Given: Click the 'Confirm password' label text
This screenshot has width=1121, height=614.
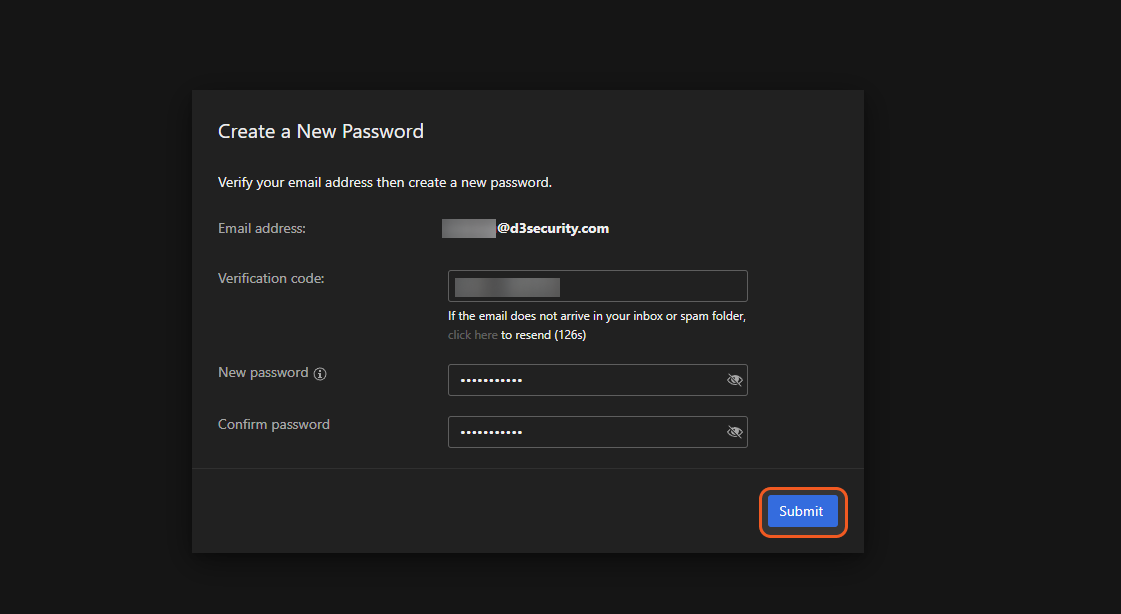Looking at the screenshot, I should (x=274, y=424).
